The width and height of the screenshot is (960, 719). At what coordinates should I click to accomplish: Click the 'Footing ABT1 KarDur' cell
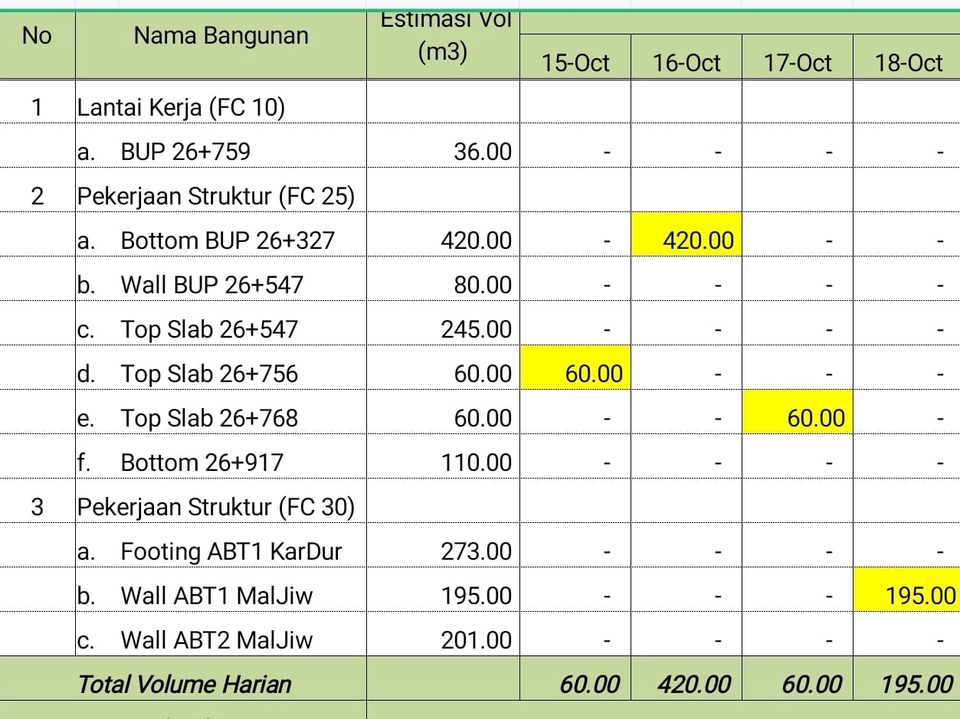tap(221, 546)
